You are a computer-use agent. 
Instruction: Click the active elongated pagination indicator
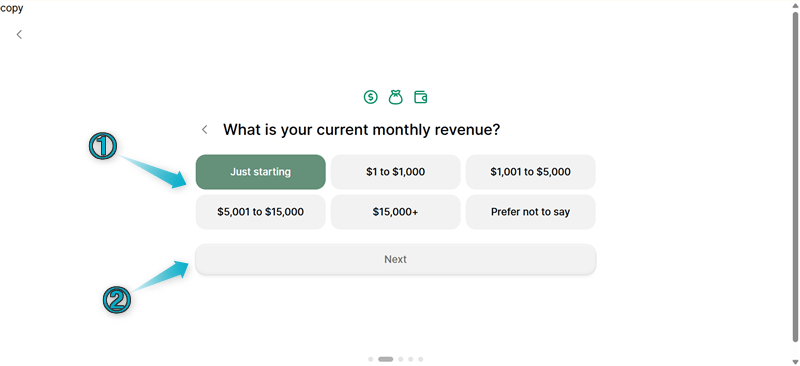386,359
